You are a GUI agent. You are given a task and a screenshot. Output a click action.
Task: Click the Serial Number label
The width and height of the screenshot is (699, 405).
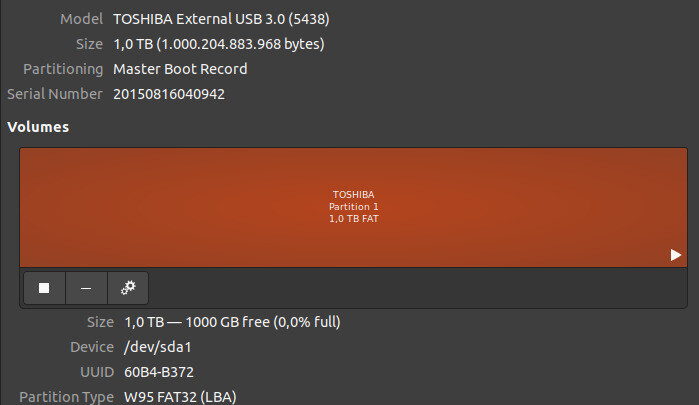pyautogui.click(x=54, y=94)
